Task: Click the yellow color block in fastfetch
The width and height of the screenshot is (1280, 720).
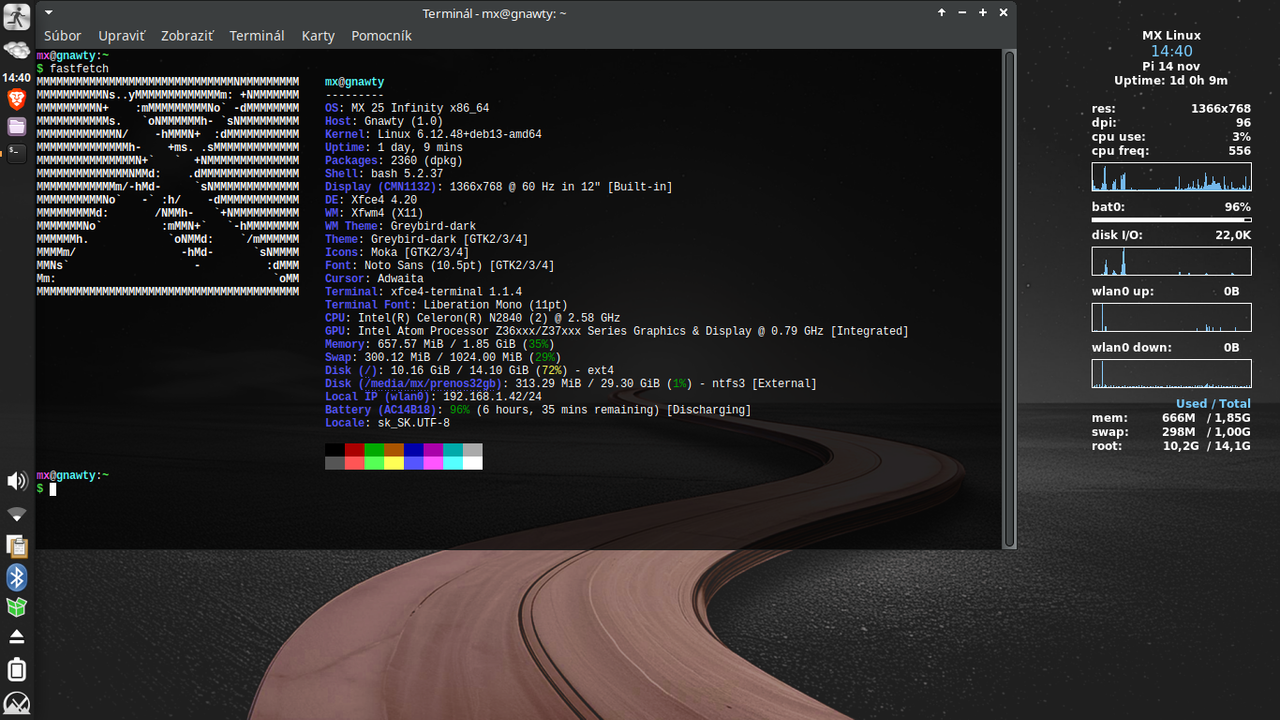Action: pos(394,463)
